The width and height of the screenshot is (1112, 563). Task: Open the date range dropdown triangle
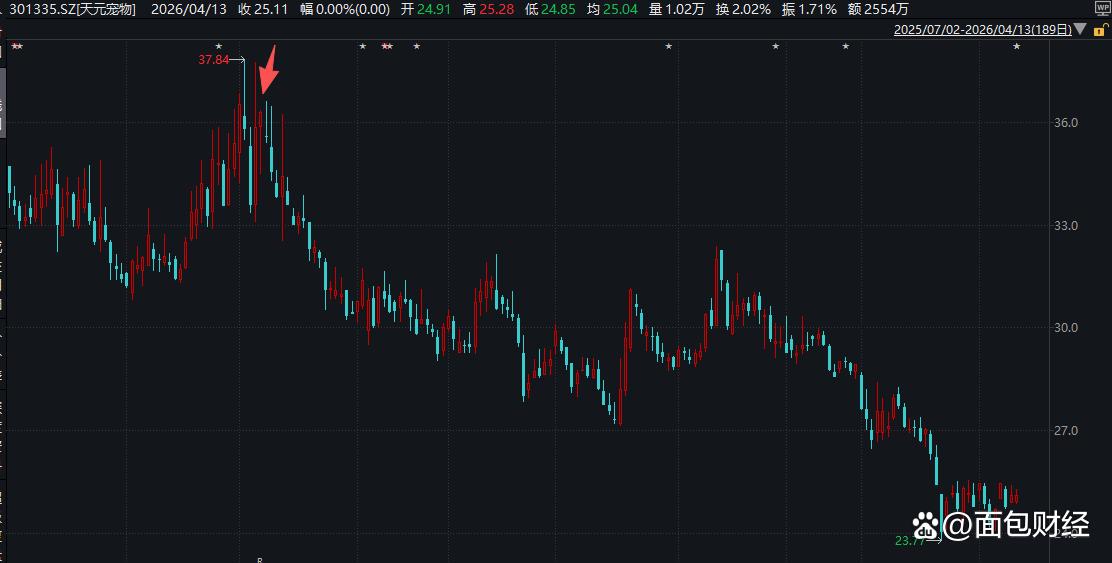point(1080,29)
